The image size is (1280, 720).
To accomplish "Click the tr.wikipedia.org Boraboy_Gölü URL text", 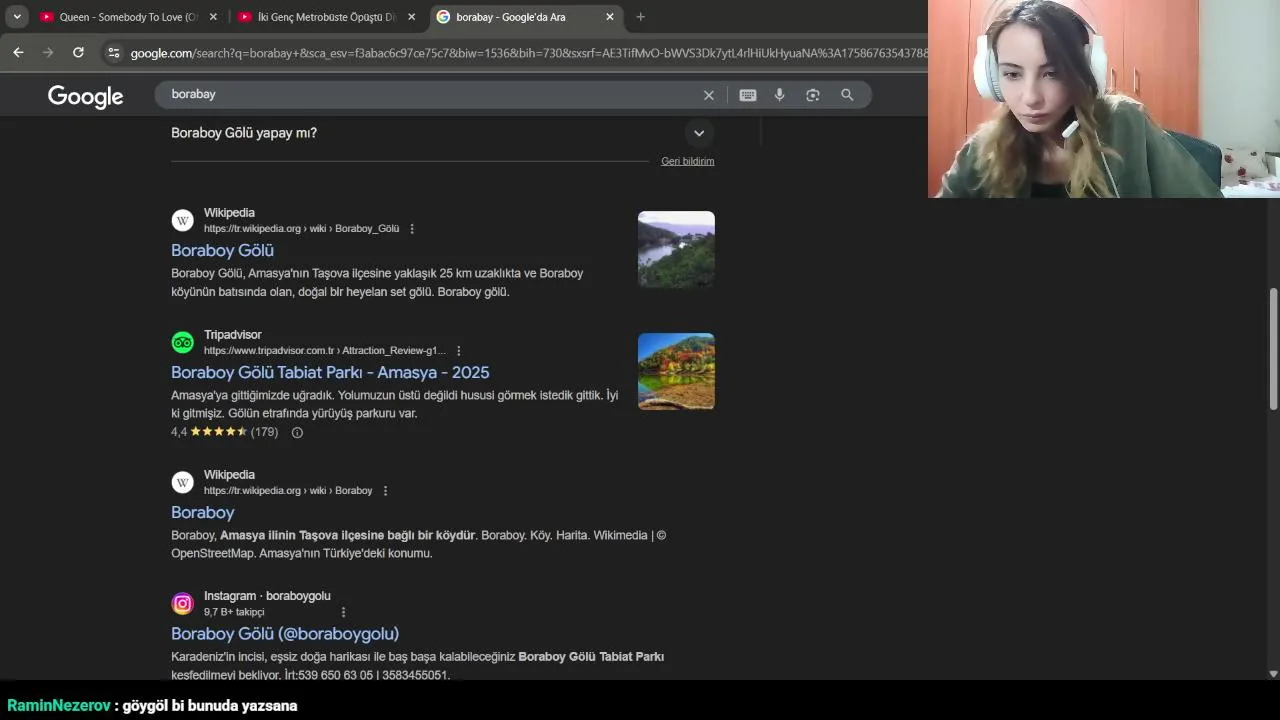I will click(x=301, y=229).
